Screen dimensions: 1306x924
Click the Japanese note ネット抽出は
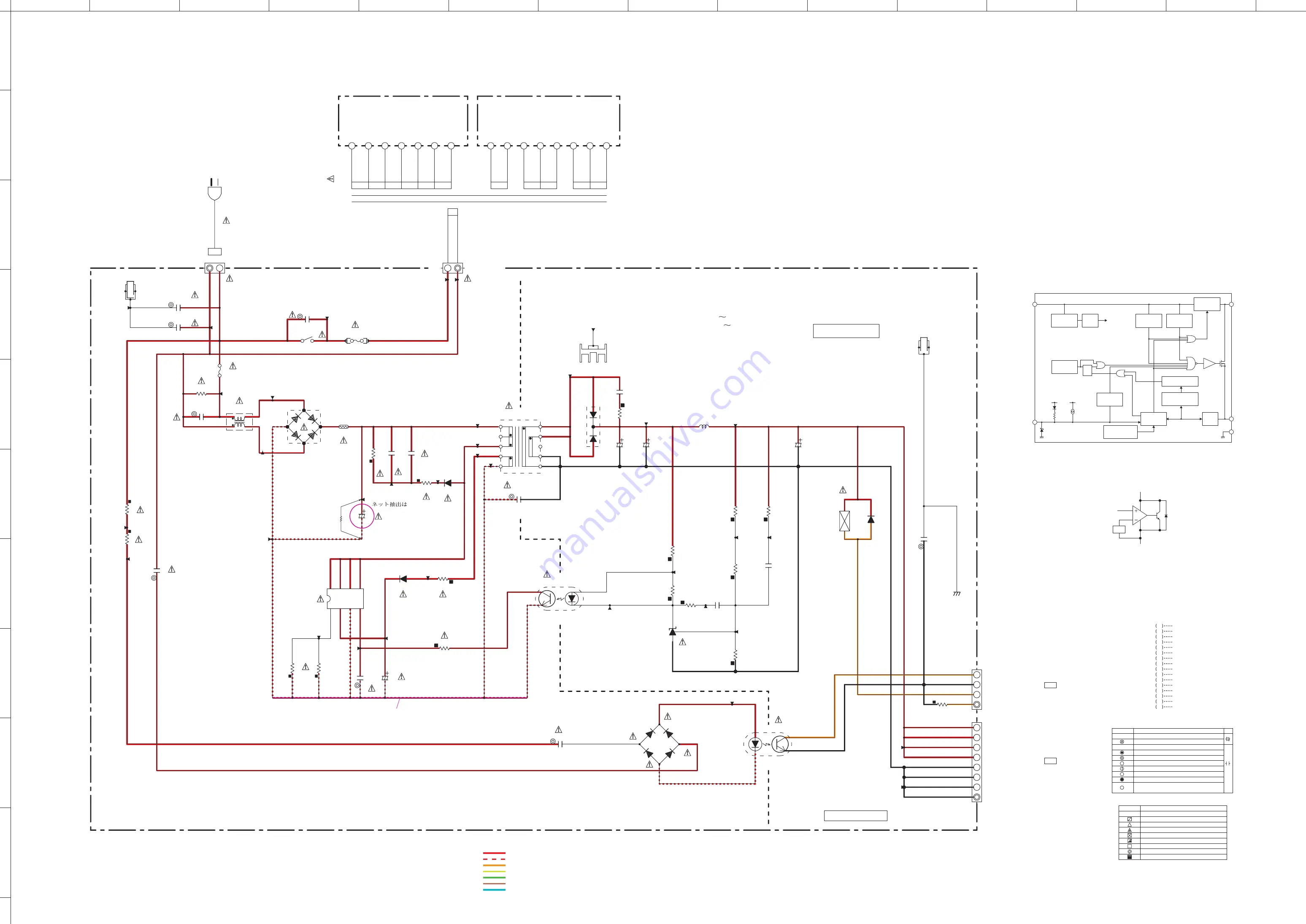[390, 504]
